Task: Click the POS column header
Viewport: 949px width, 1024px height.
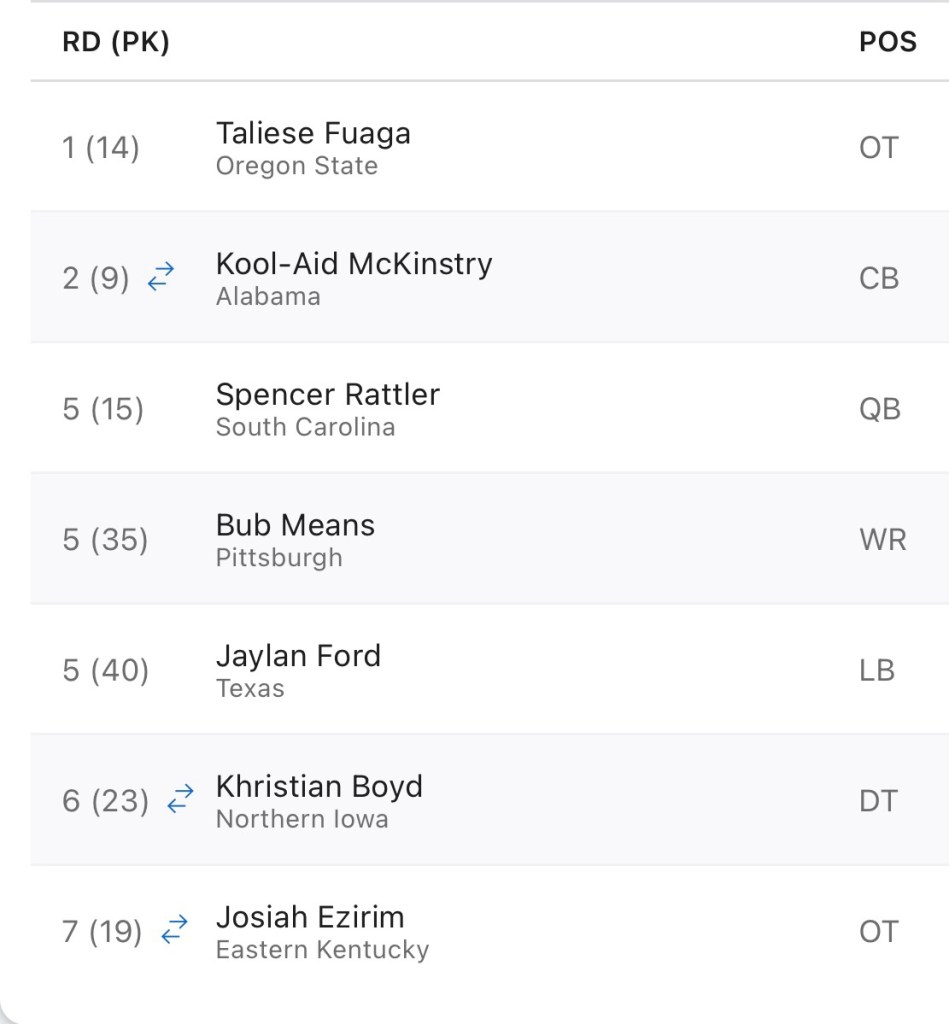Action: click(x=887, y=43)
